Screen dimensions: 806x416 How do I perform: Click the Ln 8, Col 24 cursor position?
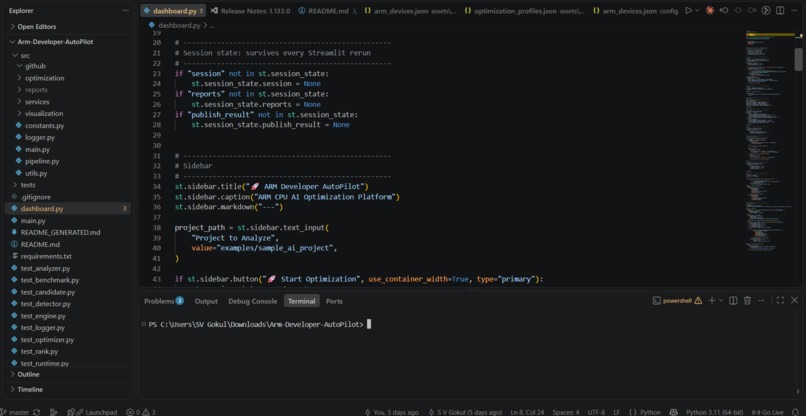(x=526, y=412)
